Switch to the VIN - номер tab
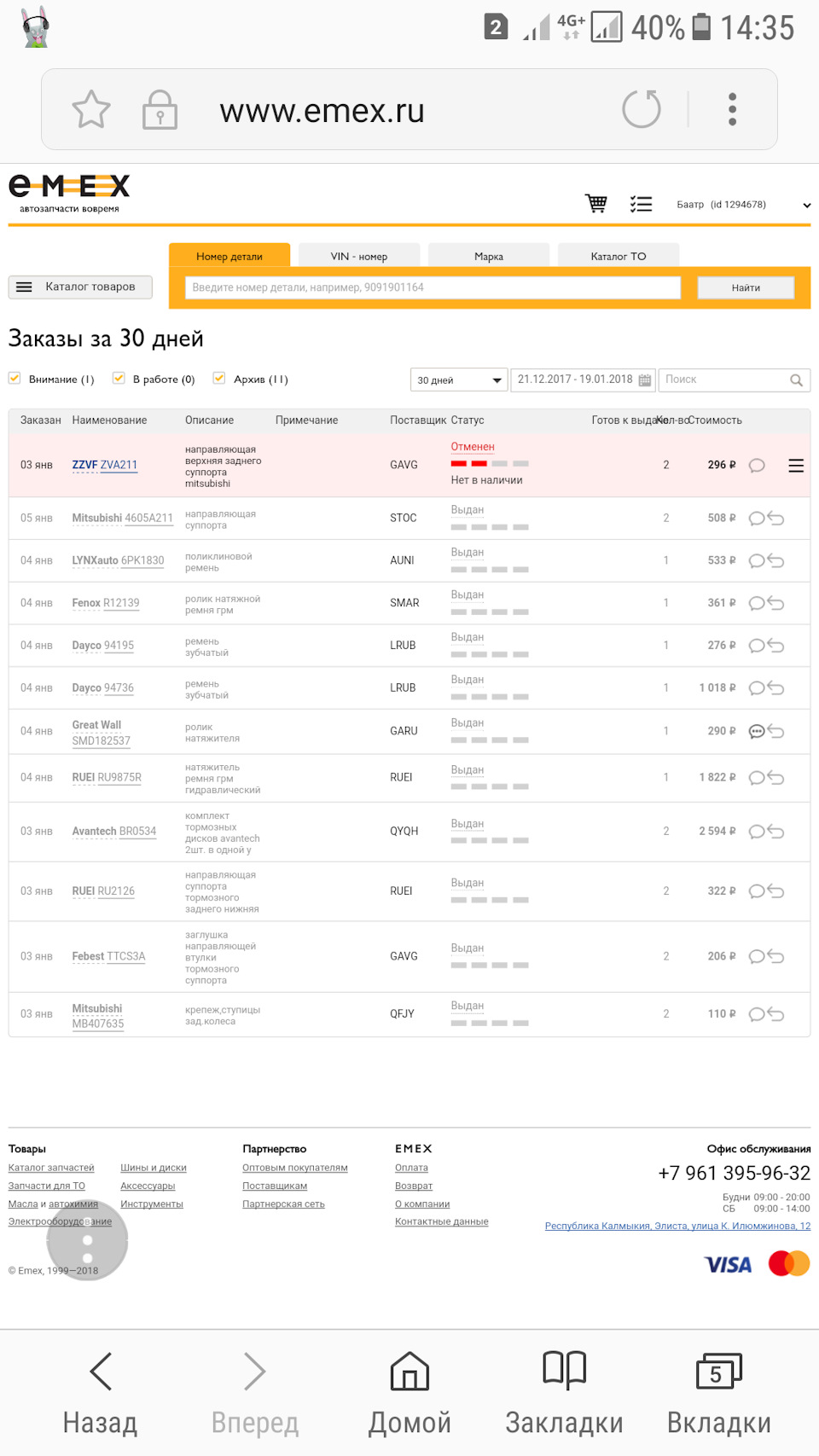Viewport: 819px width, 1456px height. (359, 256)
